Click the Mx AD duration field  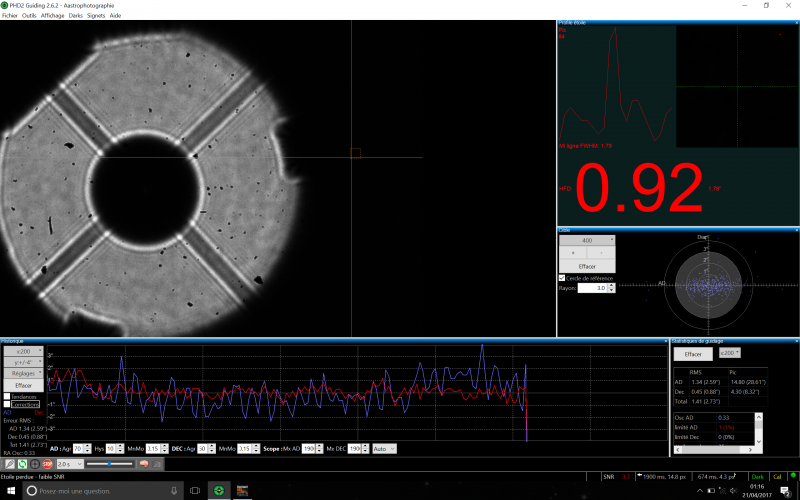[x=309, y=449]
